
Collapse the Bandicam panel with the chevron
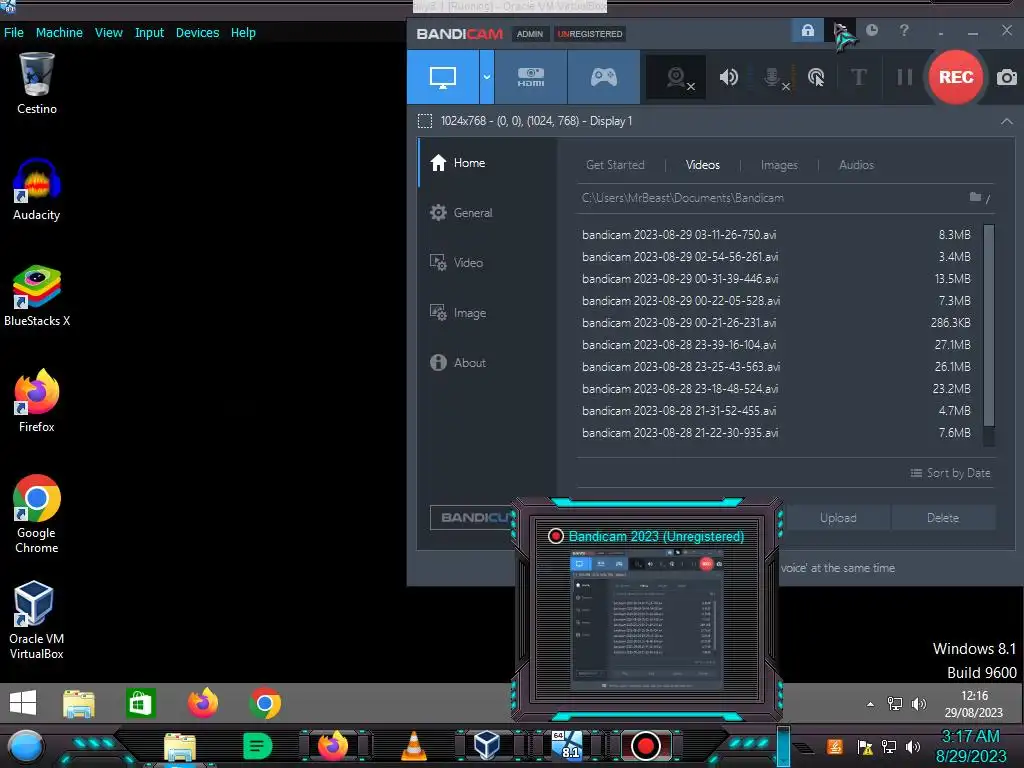pyautogui.click(x=1006, y=121)
